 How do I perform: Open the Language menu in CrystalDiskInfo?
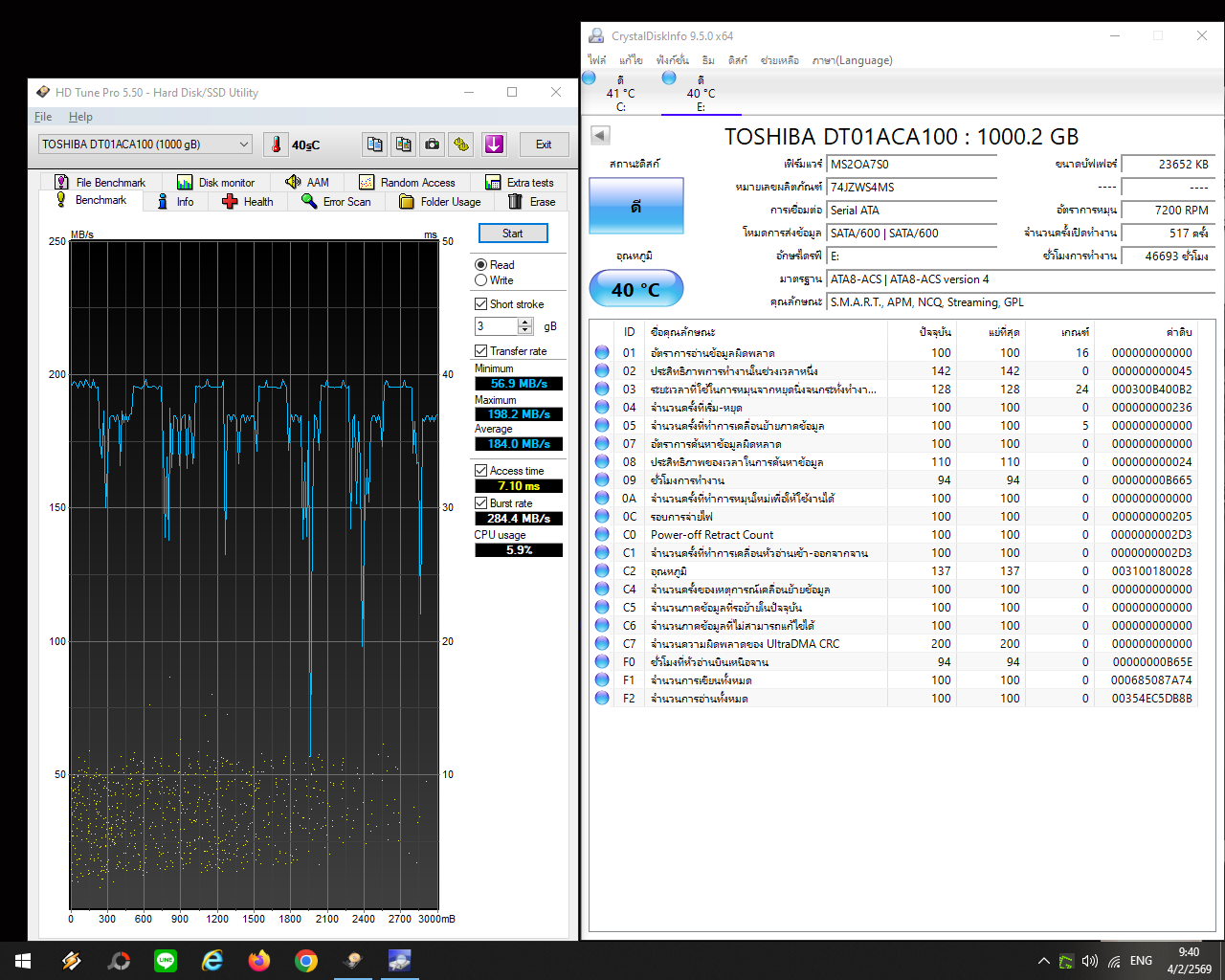point(852,60)
